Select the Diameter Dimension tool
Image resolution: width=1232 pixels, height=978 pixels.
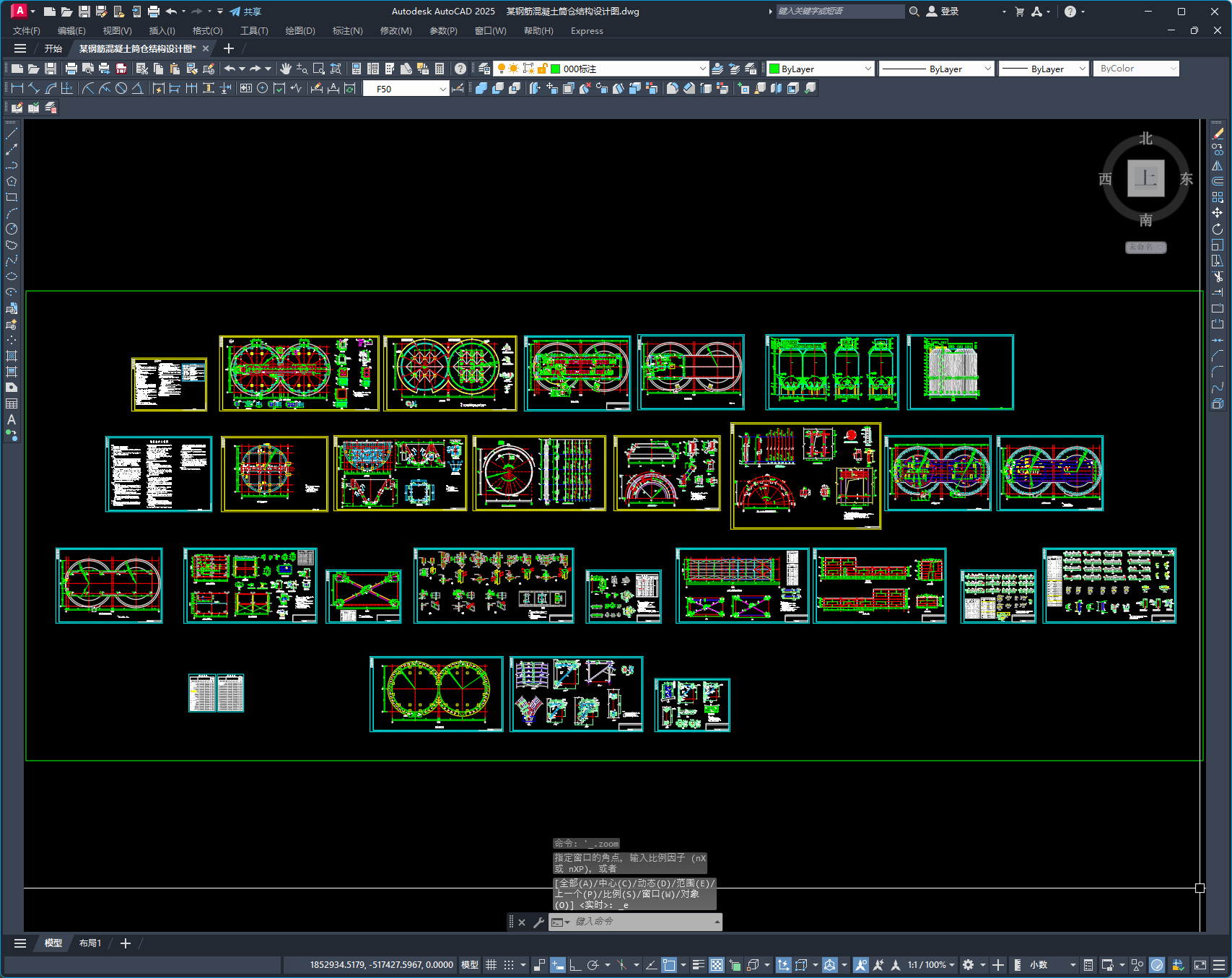(x=121, y=88)
